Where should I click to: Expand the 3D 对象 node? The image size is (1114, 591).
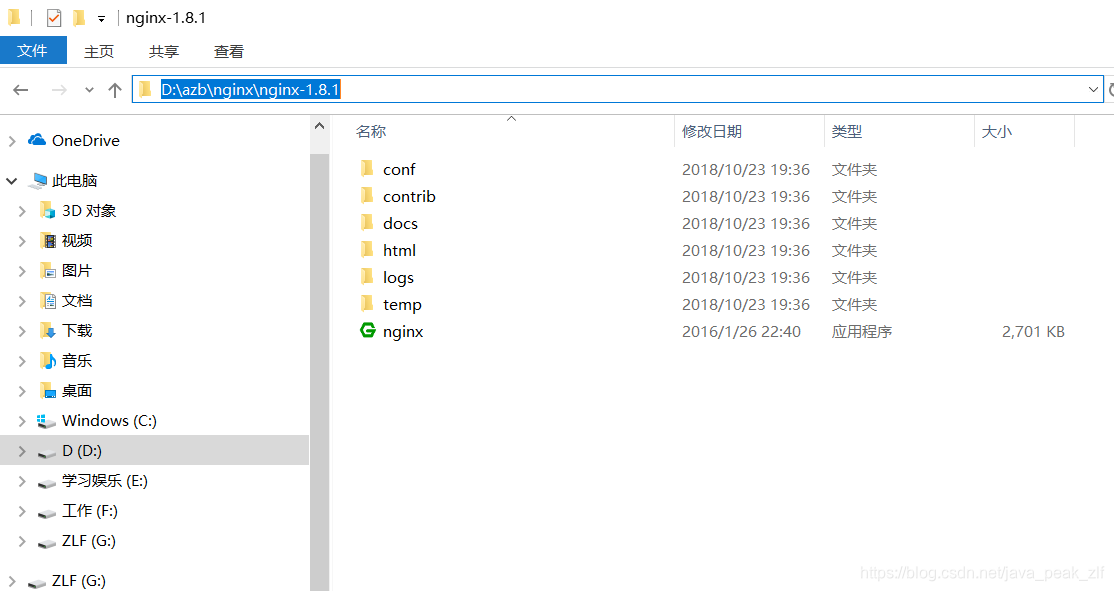22,211
